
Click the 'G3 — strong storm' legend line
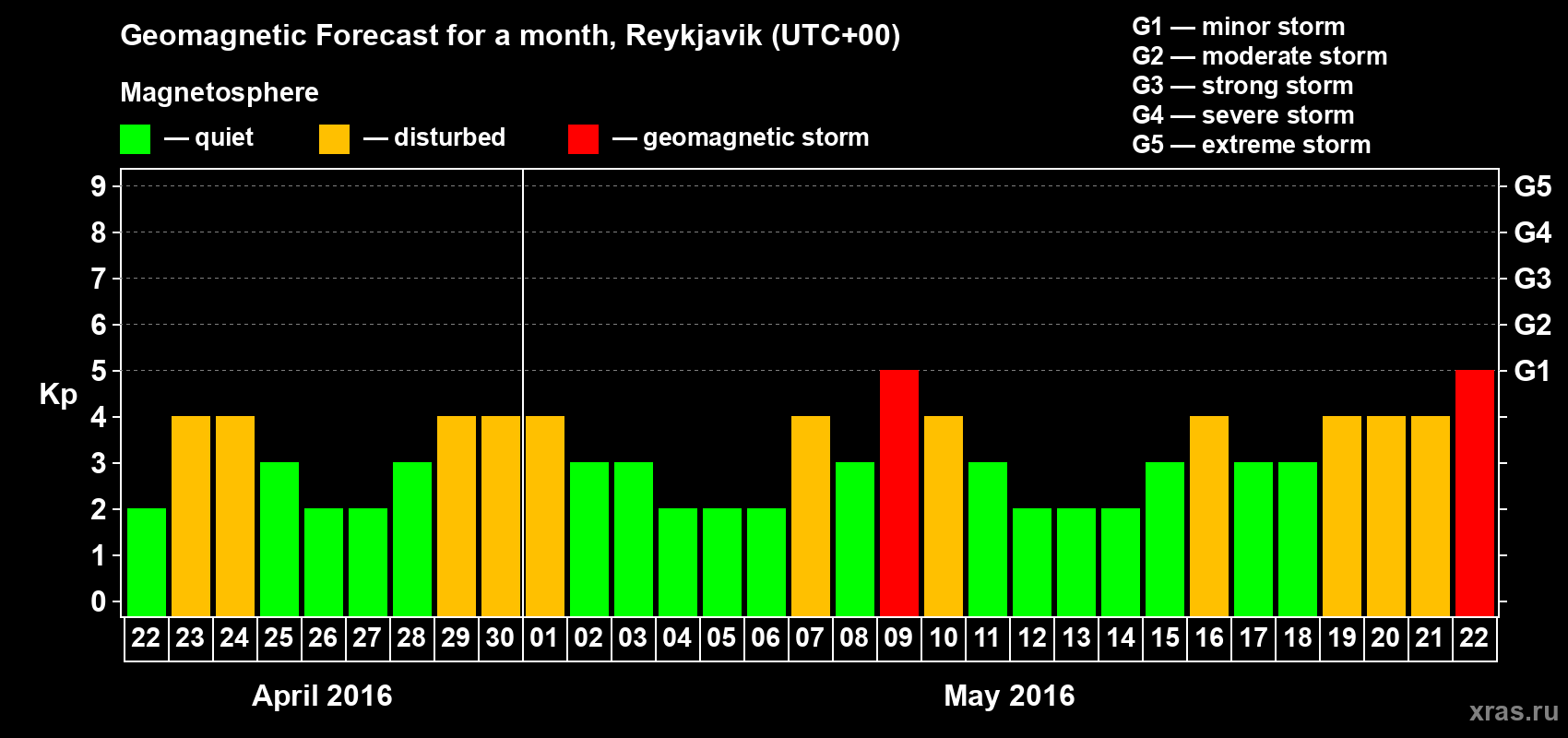[x=1242, y=86]
